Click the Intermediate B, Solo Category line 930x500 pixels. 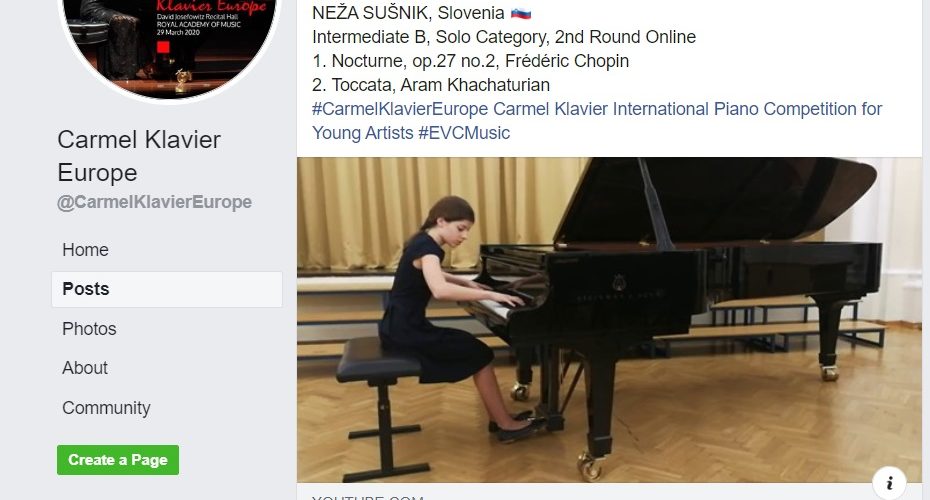504,37
